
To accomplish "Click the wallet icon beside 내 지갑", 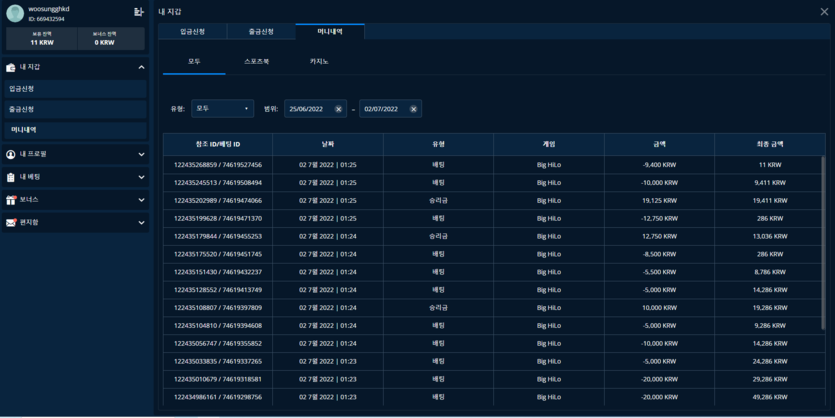I will tap(11, 68).
